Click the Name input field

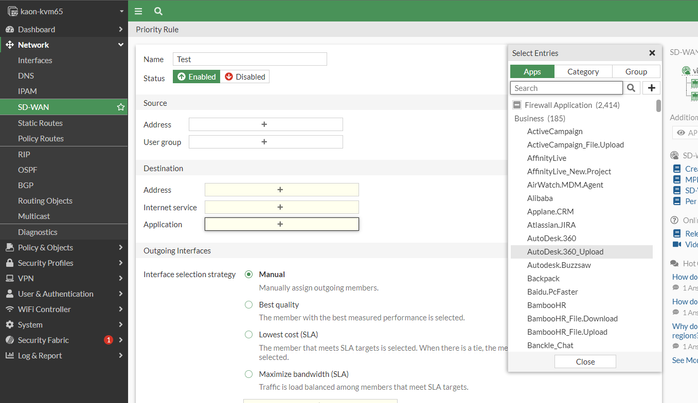pos(250,59)
